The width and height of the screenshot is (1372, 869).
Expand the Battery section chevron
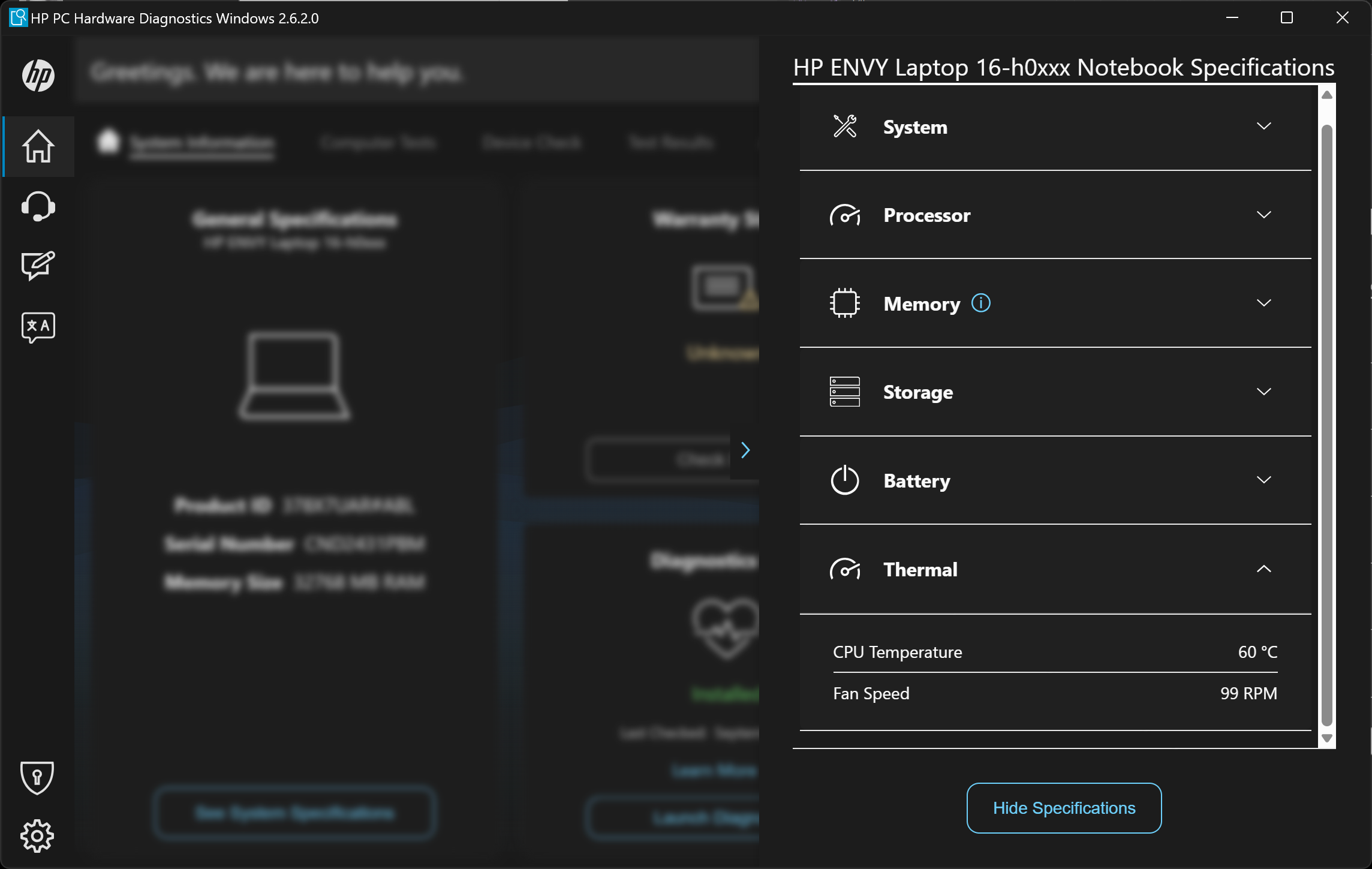point(1264,480)
